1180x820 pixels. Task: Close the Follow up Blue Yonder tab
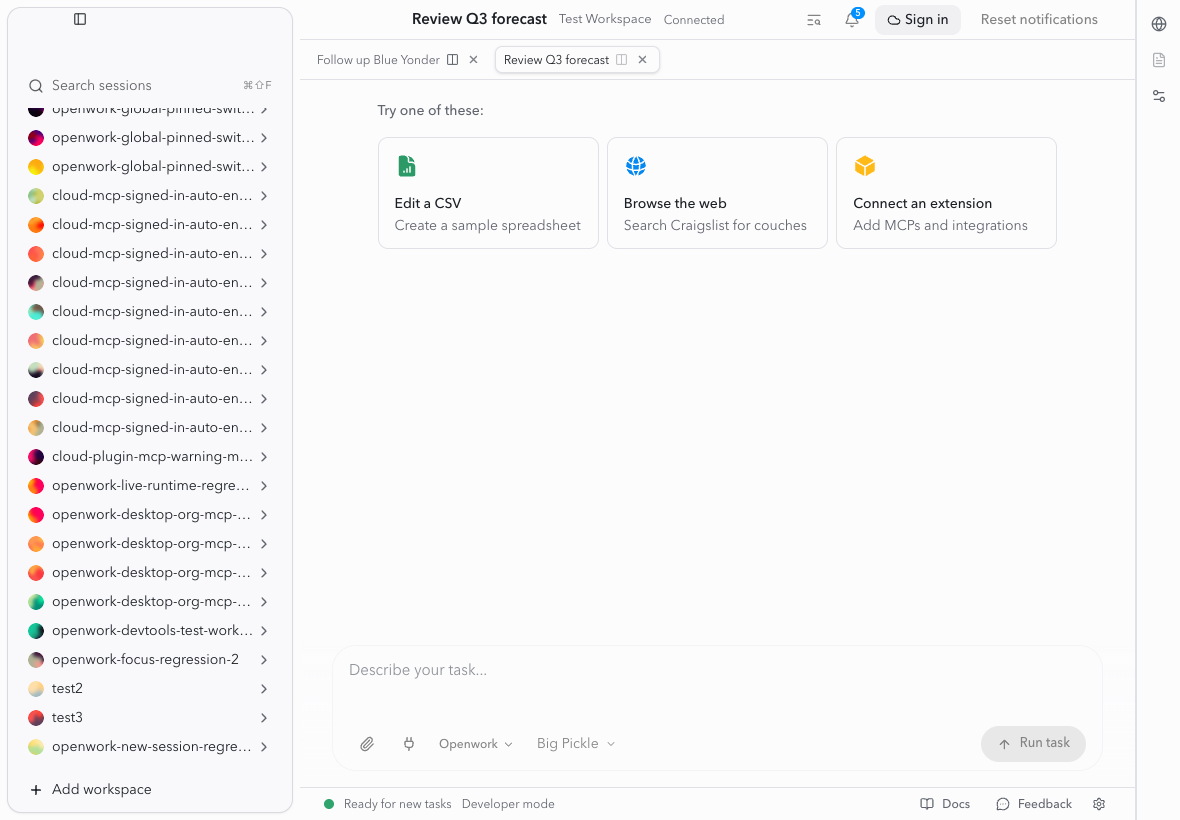point(473,59)
